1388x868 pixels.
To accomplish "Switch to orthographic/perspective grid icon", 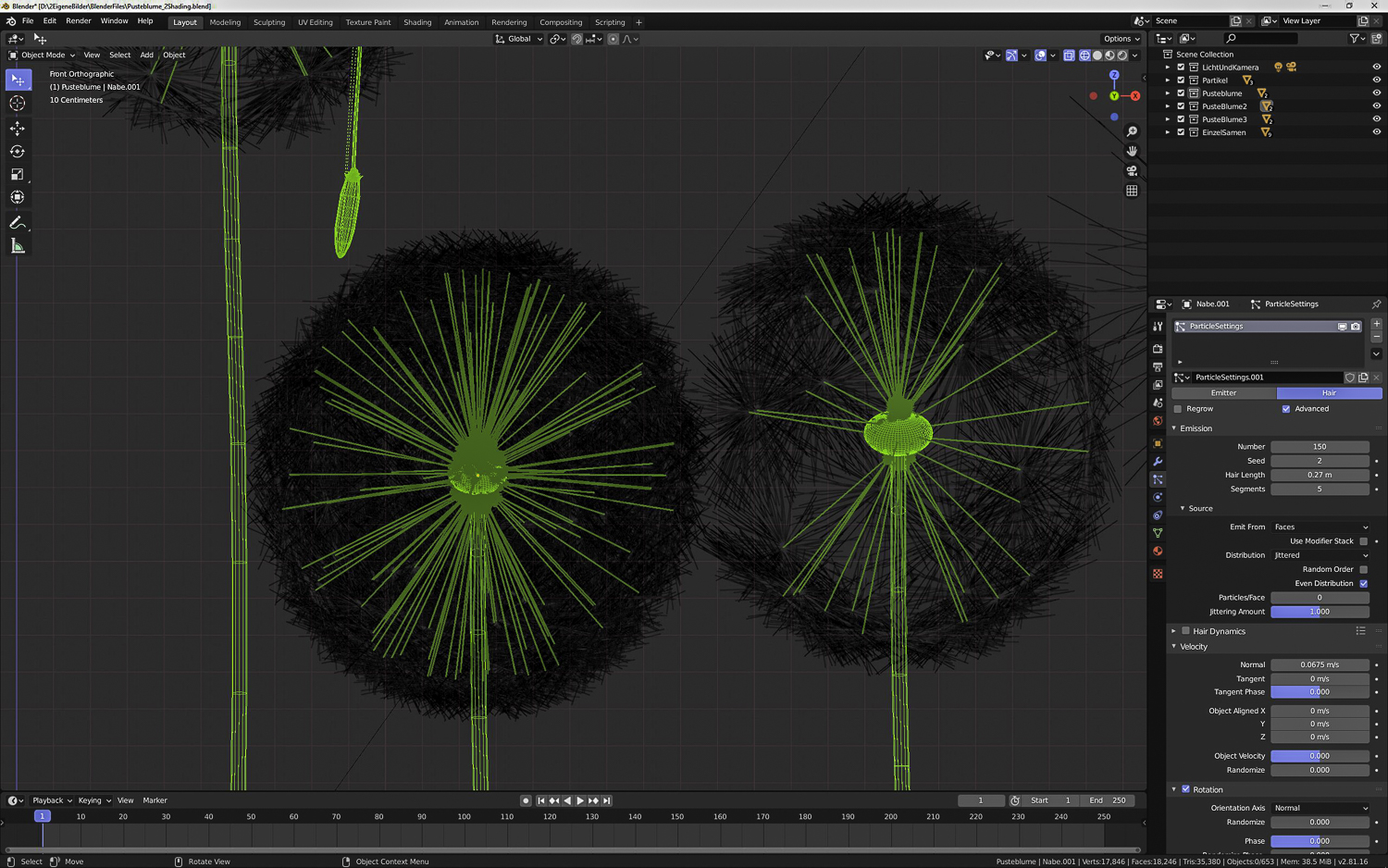I will [1132, 191].
